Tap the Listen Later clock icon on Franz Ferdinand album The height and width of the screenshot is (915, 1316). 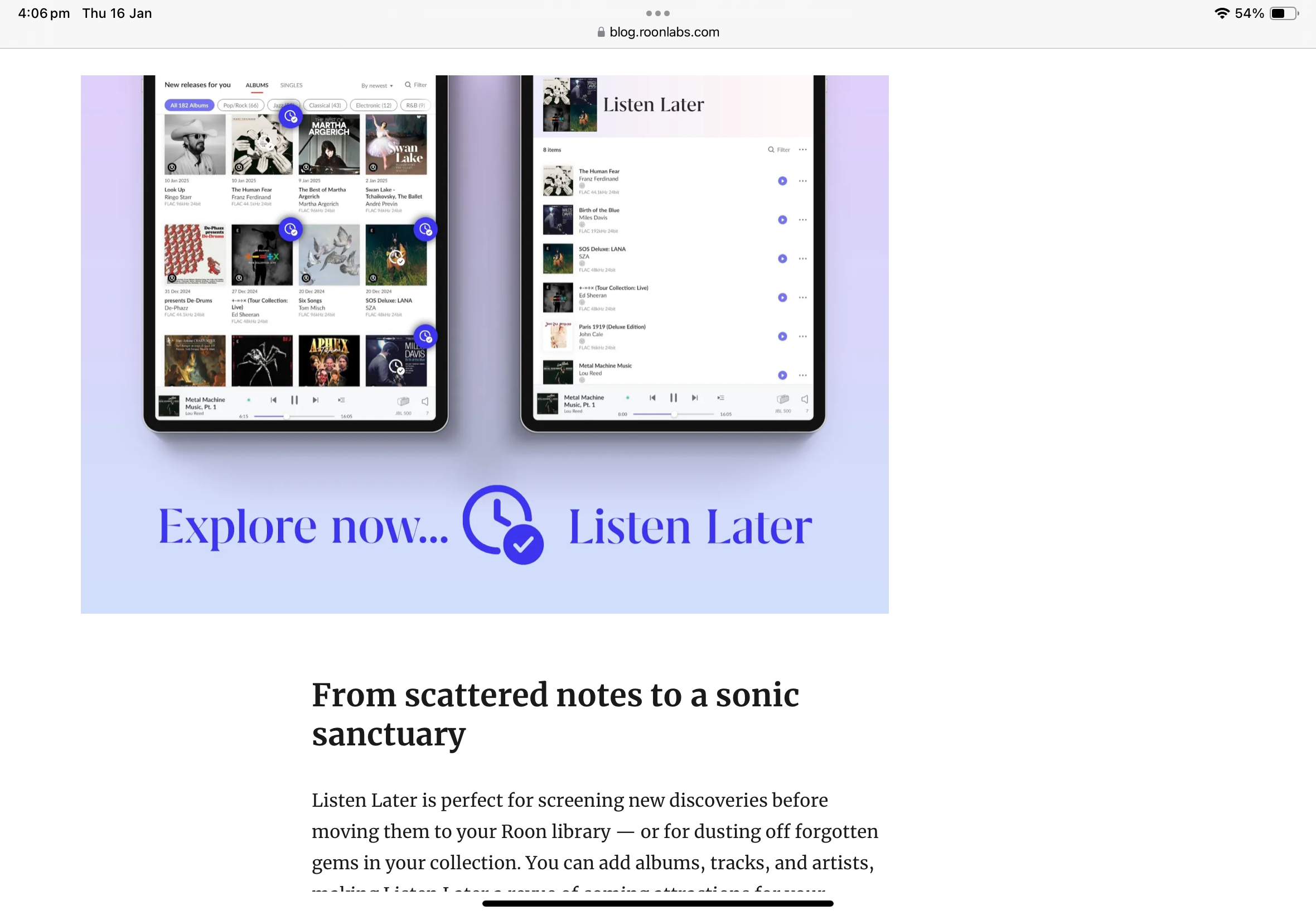291,117
